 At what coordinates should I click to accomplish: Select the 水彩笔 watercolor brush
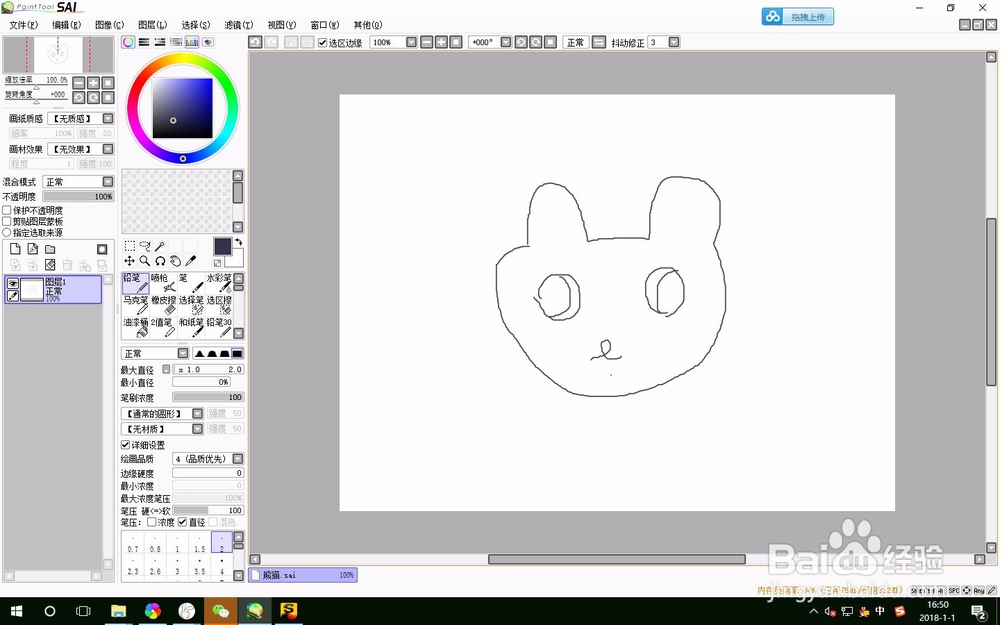click(219, 283)
